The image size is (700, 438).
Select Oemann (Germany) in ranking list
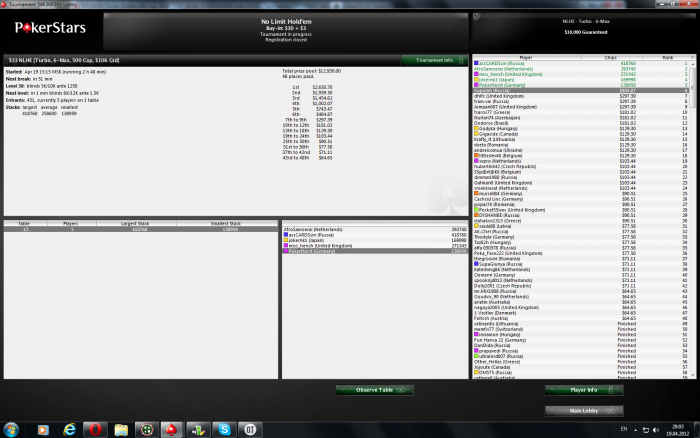[x=582, y=275]
